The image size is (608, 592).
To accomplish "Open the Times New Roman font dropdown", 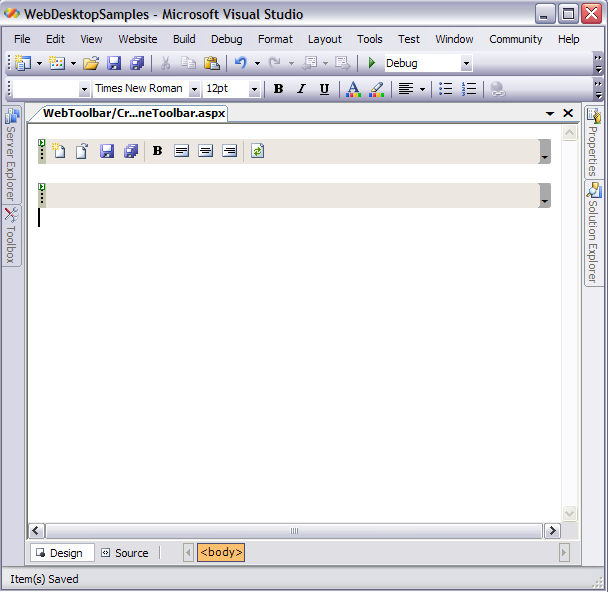I will point(194,89).
